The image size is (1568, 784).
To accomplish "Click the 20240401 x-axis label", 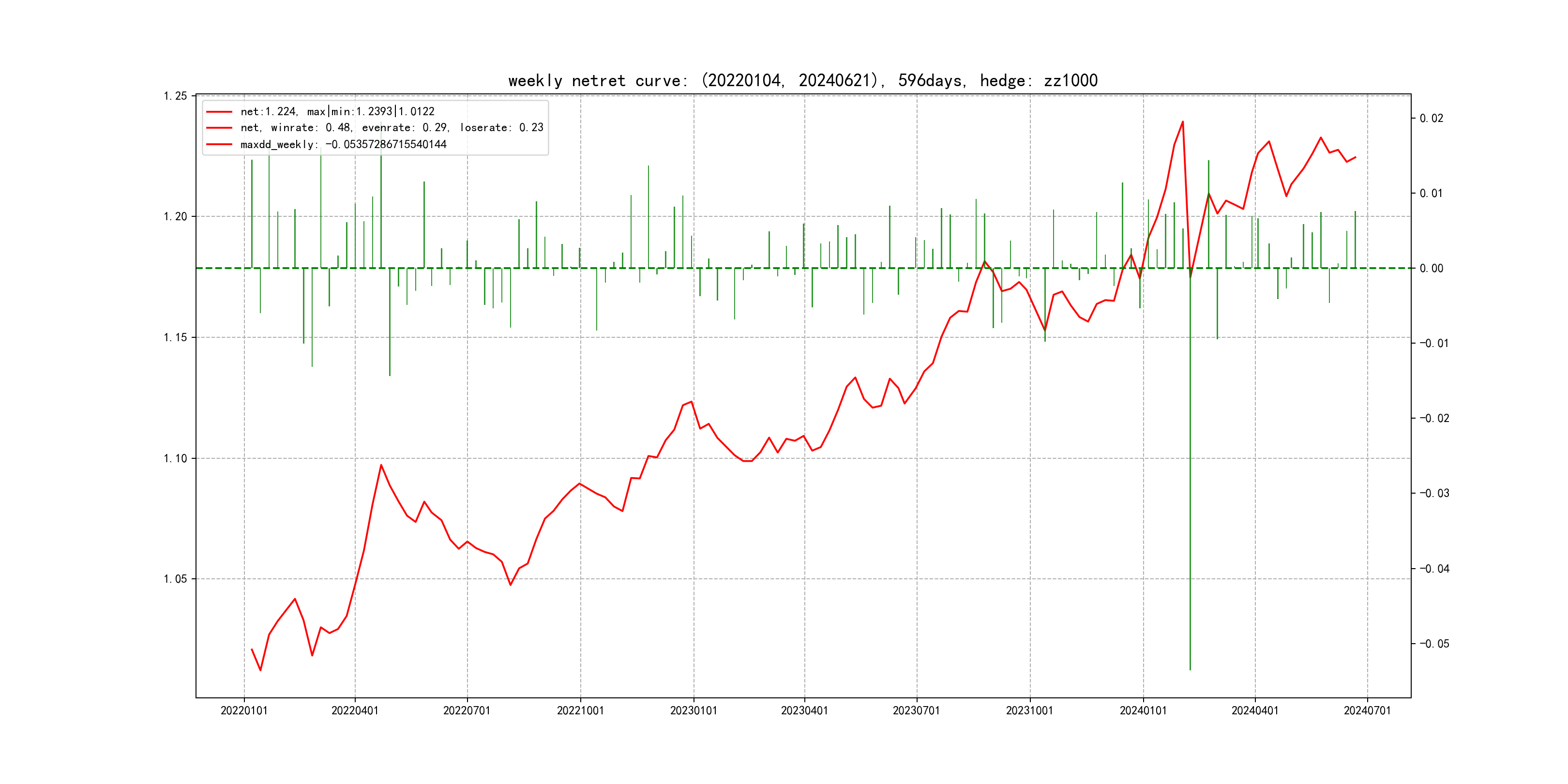I will (1254, 710).
